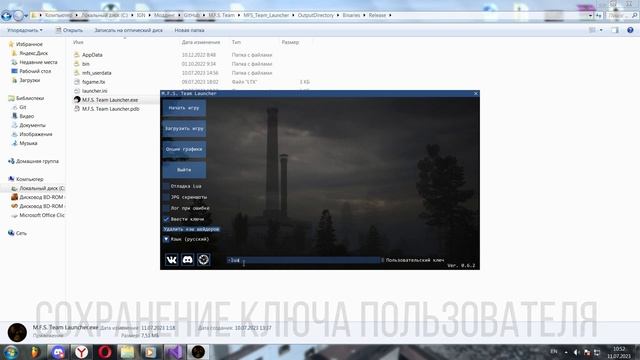Open 'Видео' library in navigation pane

[27, 116]
